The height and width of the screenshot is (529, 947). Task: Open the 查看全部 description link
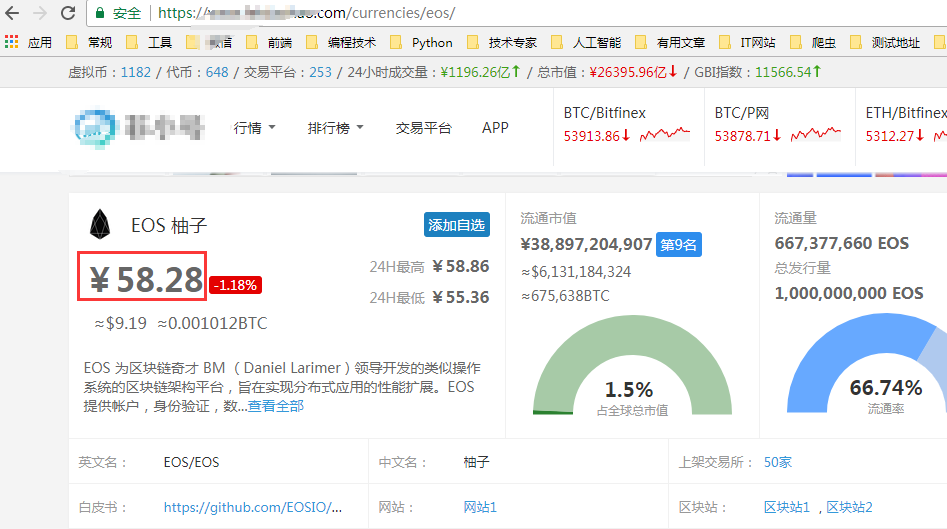coord(275,406)
